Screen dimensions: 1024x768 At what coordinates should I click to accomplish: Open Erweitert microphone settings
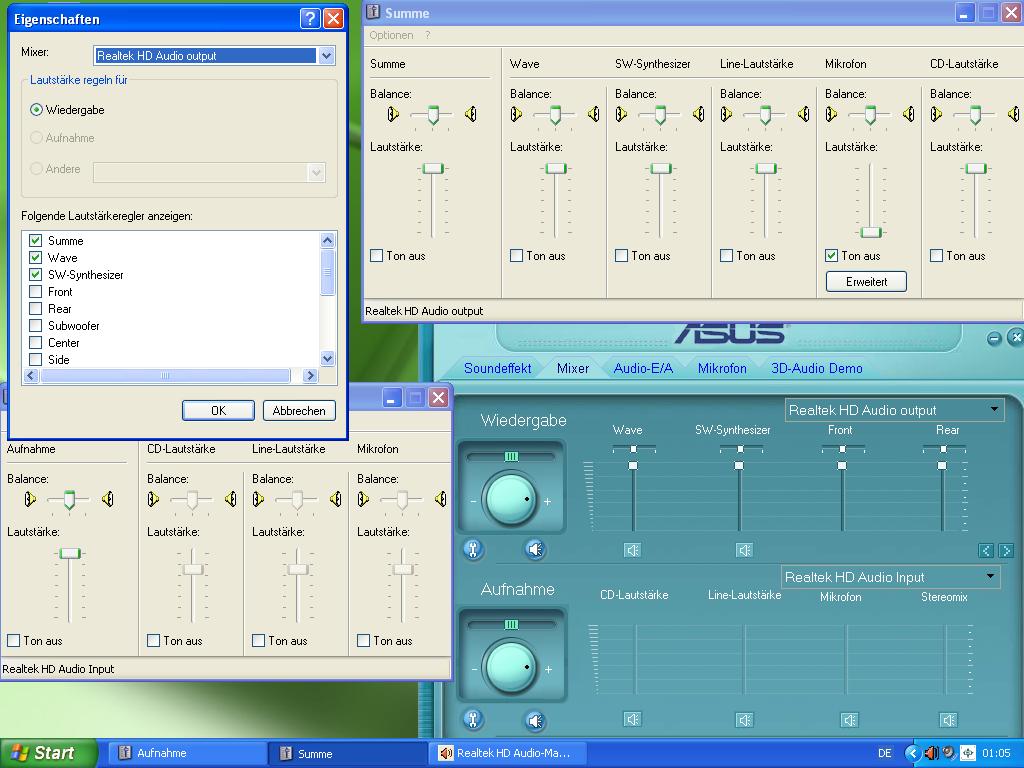(866, 281)
